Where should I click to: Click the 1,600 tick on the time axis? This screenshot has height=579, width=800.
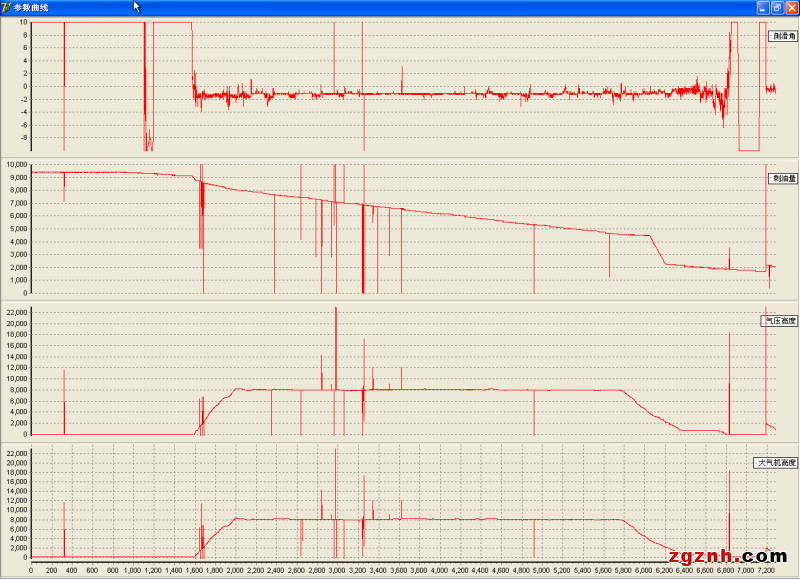(x=194, y=571)
